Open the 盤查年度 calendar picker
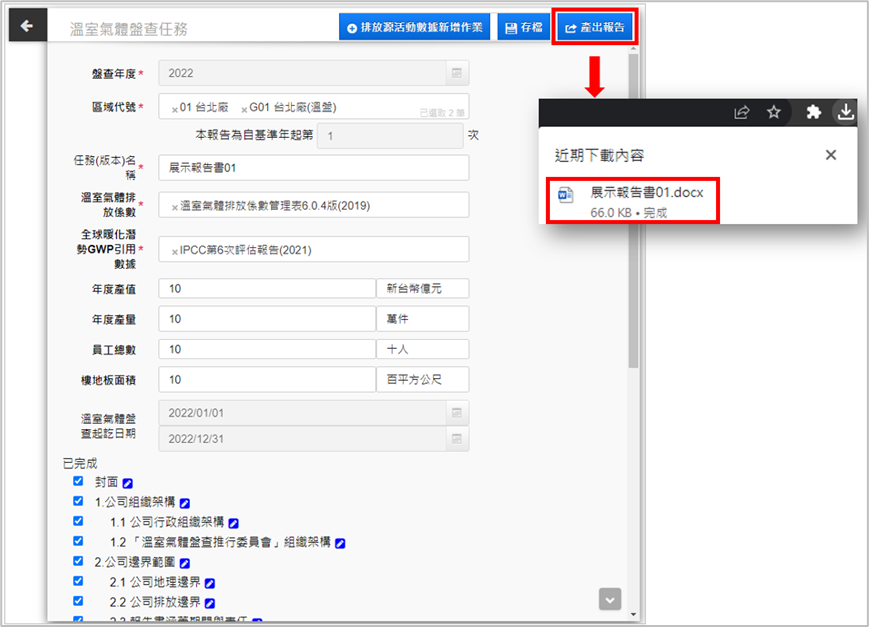The image size is (869, 627). pos(456,73)
